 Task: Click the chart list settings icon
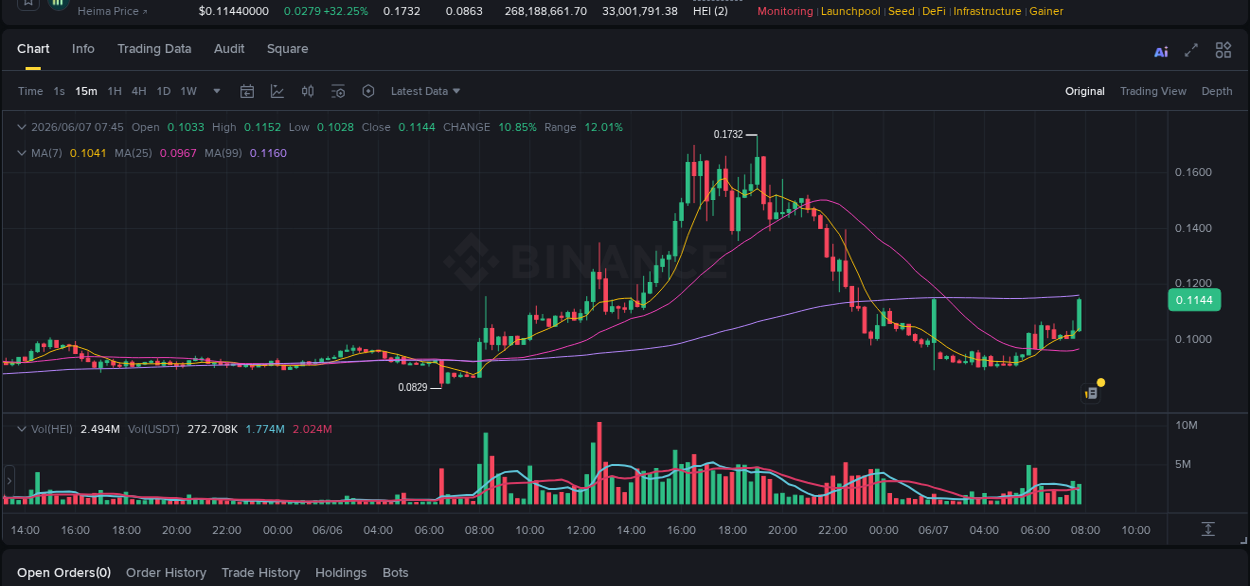(x=338, y=91)
